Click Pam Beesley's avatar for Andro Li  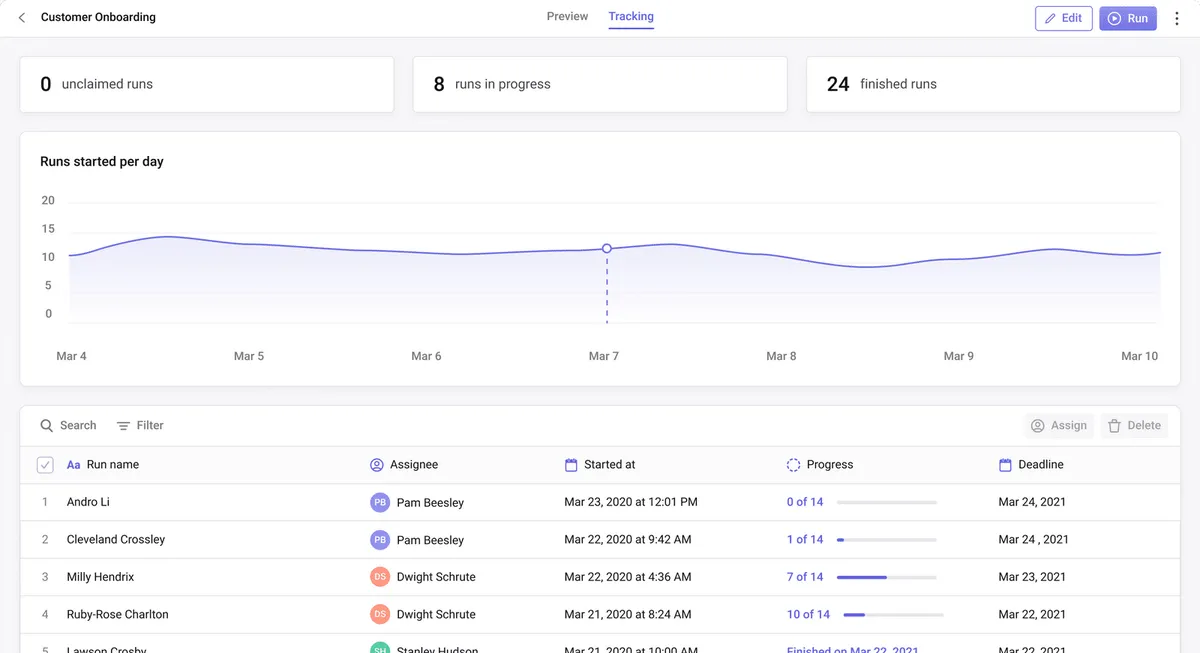pos(380,503)
